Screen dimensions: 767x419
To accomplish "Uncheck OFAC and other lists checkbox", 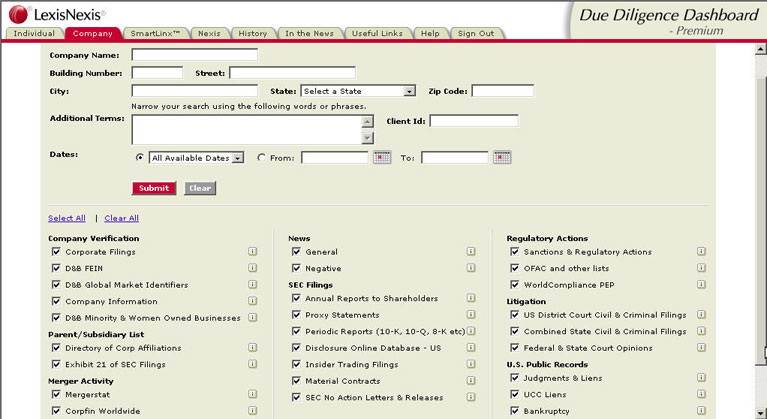I will [515, 268].
